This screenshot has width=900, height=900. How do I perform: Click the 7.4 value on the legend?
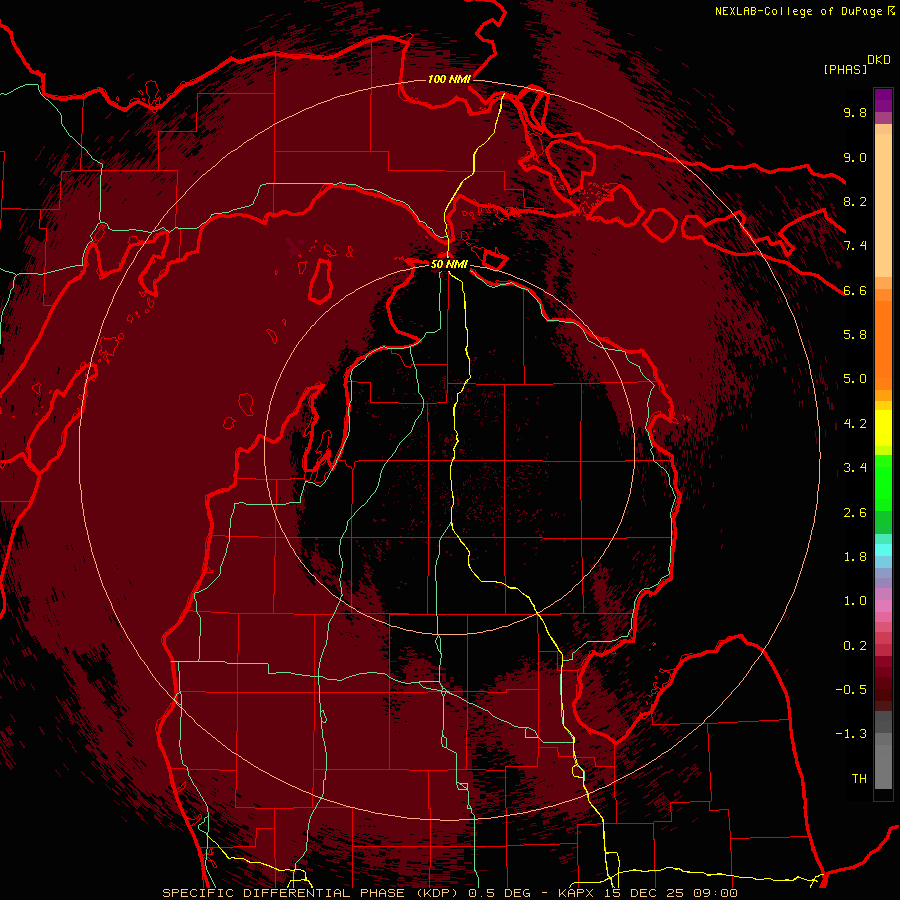(855, 246)
